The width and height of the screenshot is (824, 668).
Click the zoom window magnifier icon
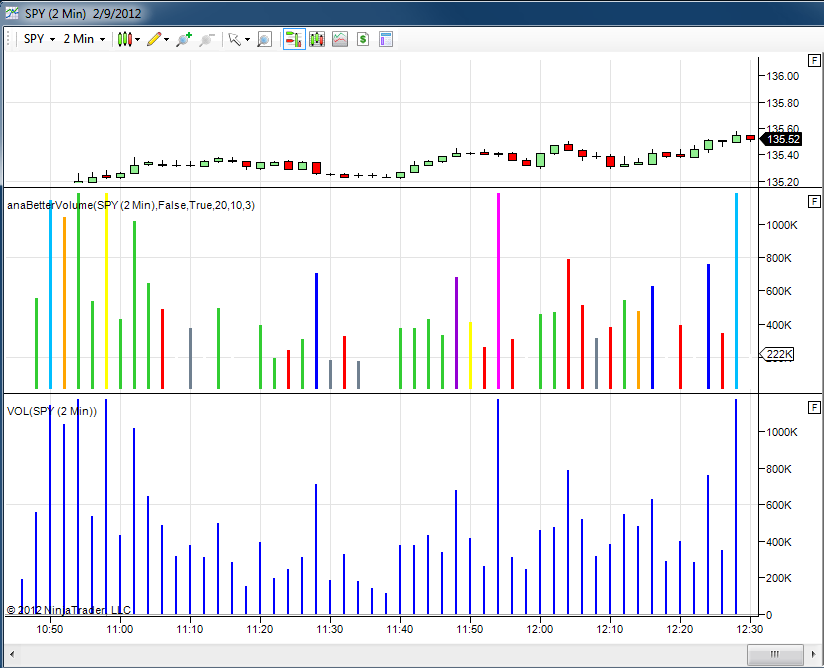tap(264, 39)
